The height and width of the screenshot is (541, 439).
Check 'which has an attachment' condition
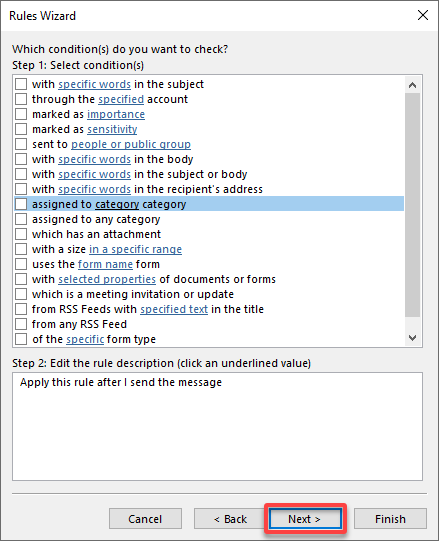pos(21,234)
